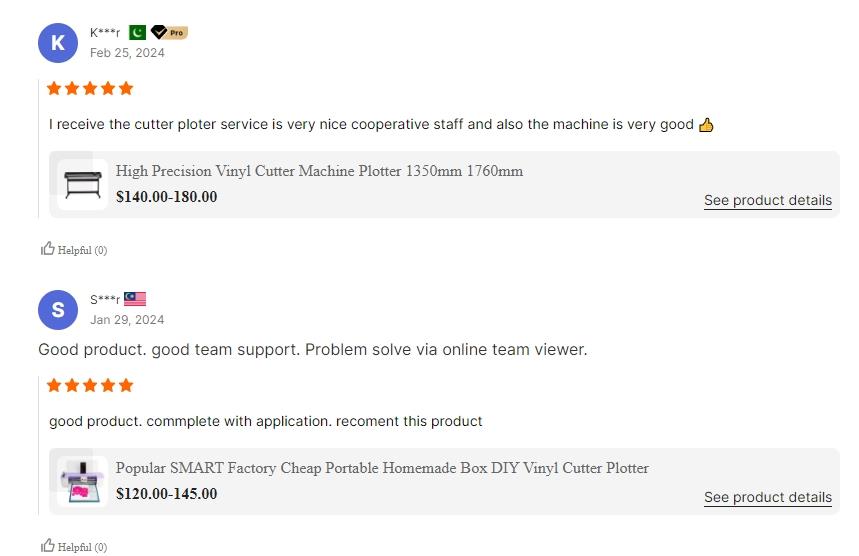Click the Pakistan flag beside K***r

point(137,32)
